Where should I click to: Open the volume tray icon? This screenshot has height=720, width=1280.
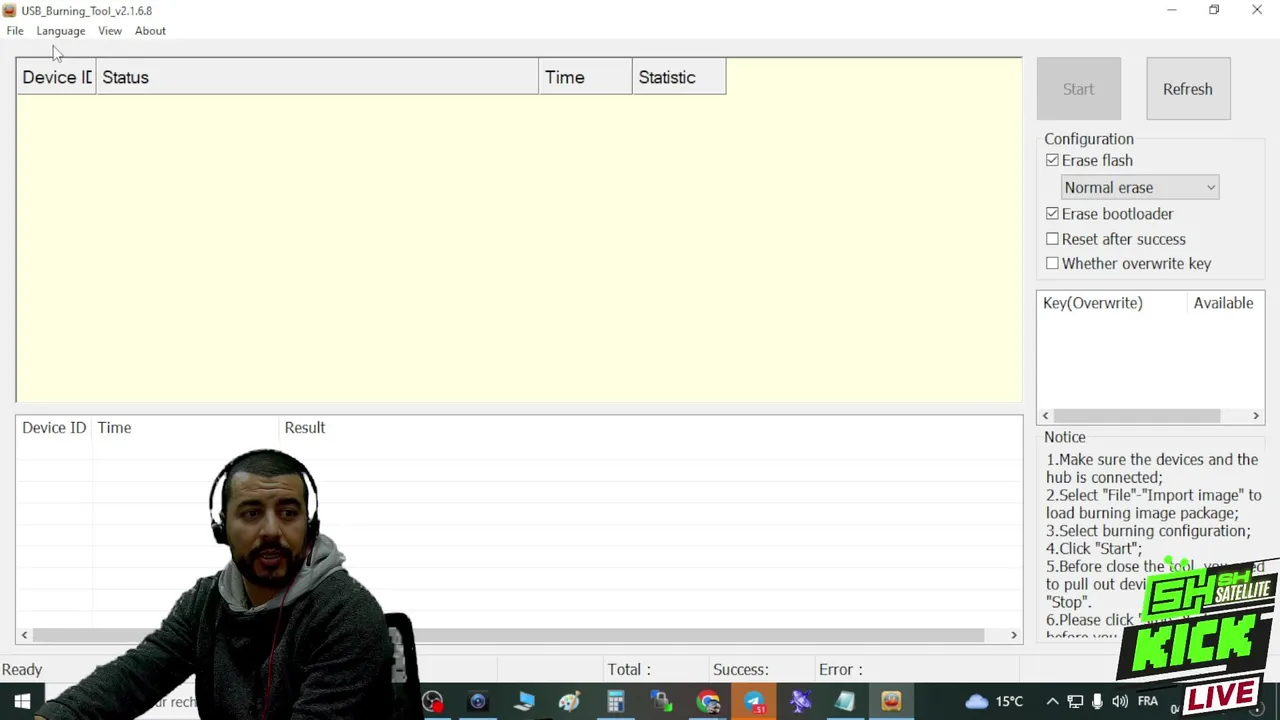pyautogui.click(x=1120, y=702)
